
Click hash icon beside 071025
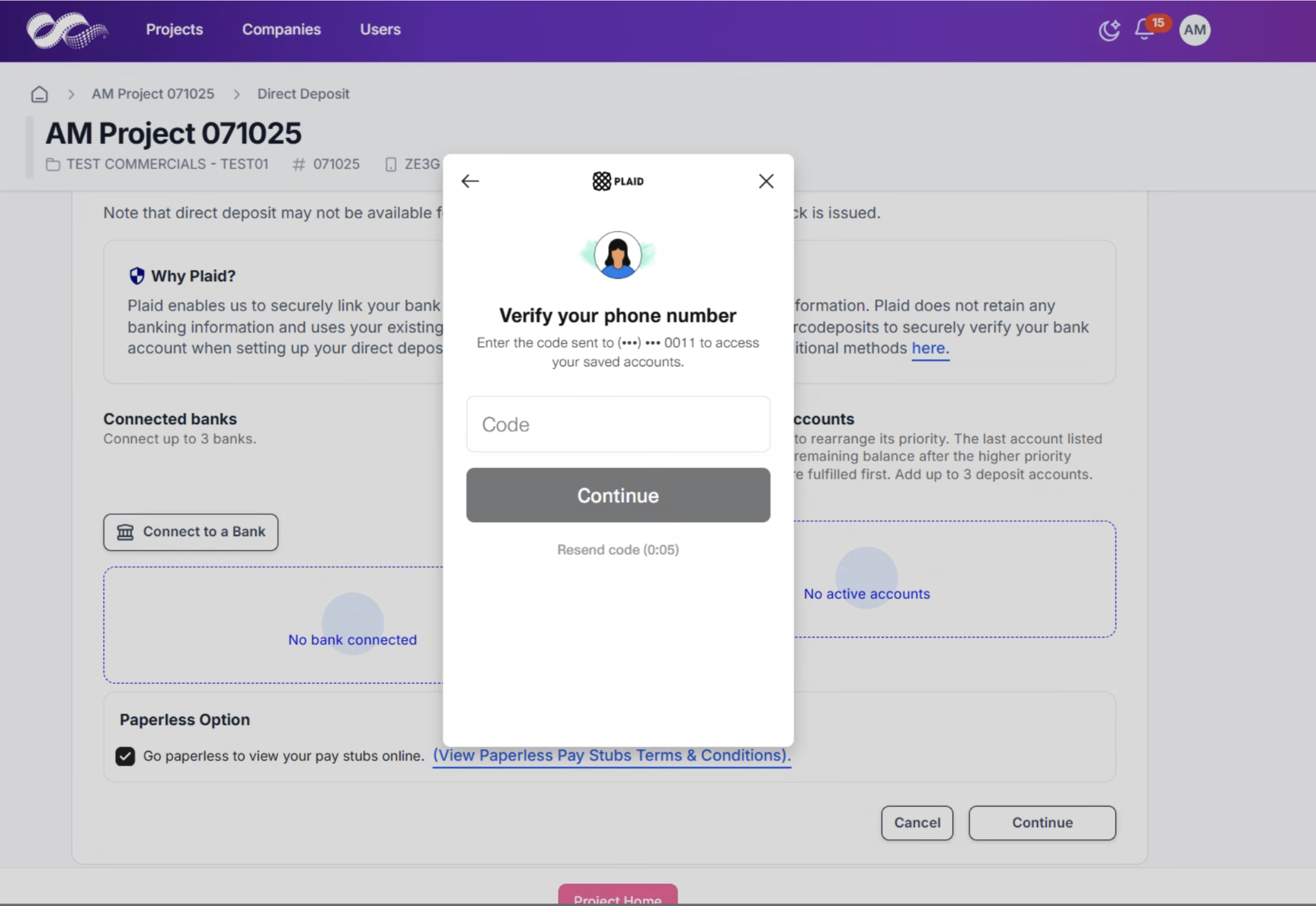click(299, 164)
